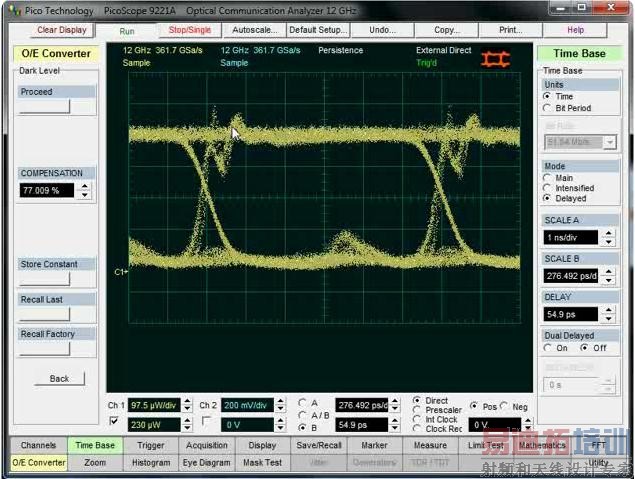Click the C1 channel marker on the waveform
Image resolution: width=635 pixels, height=479 pixels.
pyautogui.click(x=121, y=272)
